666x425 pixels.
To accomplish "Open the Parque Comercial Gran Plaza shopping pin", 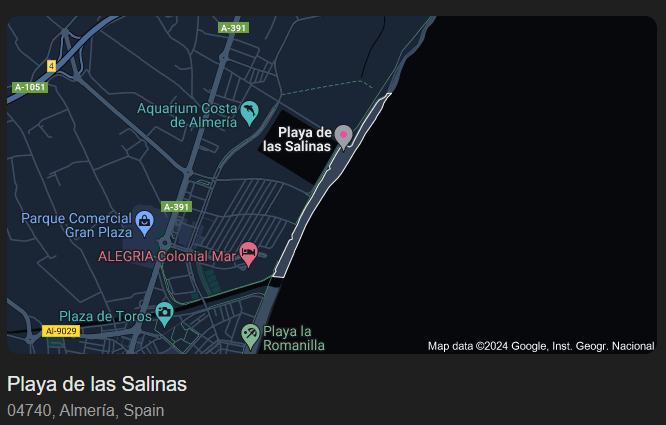I will [144, 223].
